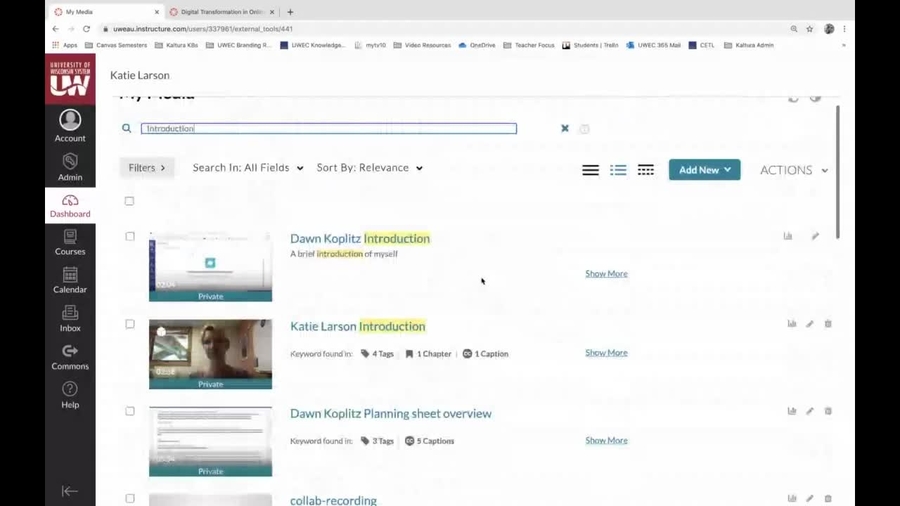This screenshot has height=506, width=900.
Task: Open the Canvas Dashboard icon
Action: click(70, 205)
